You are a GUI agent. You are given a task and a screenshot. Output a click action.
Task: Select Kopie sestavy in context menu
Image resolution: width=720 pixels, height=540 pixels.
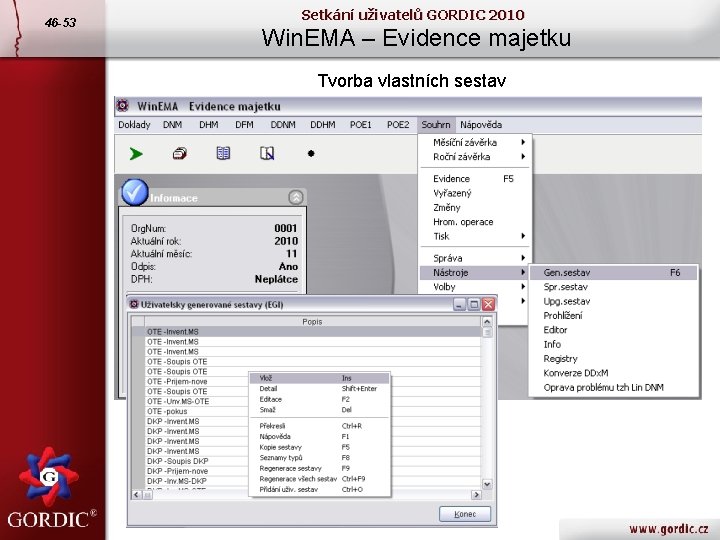click(320, 447)
